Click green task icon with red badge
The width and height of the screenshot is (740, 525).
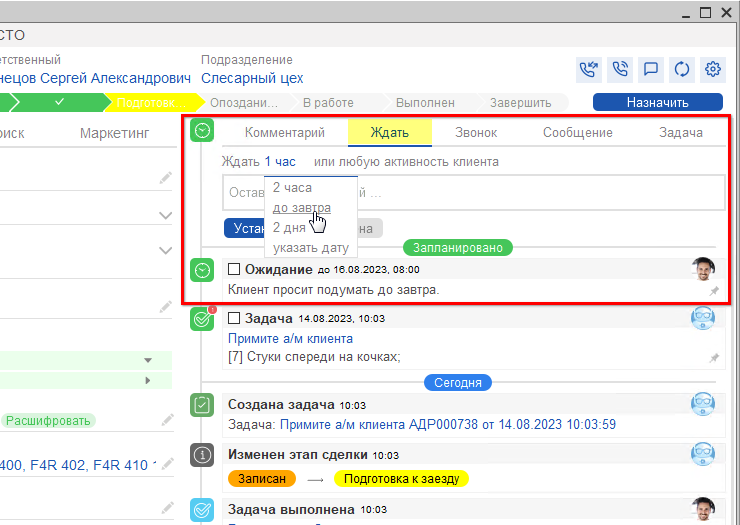click(x=202, y=319)
